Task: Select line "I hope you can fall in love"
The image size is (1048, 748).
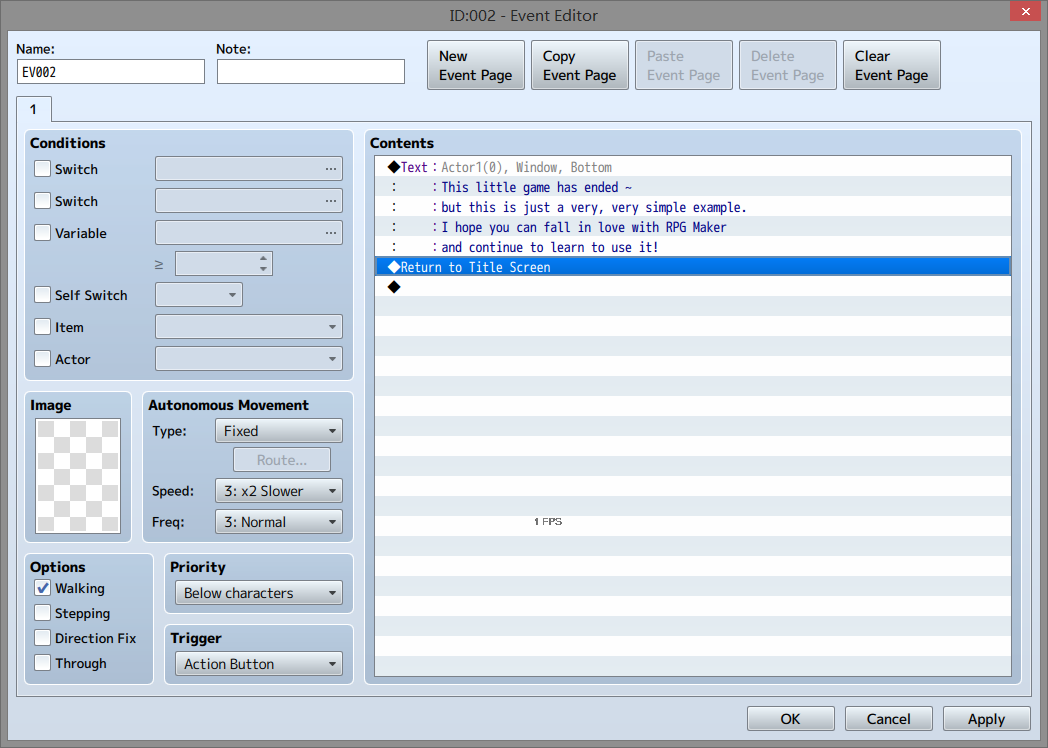Action: [x=693, y=227]
